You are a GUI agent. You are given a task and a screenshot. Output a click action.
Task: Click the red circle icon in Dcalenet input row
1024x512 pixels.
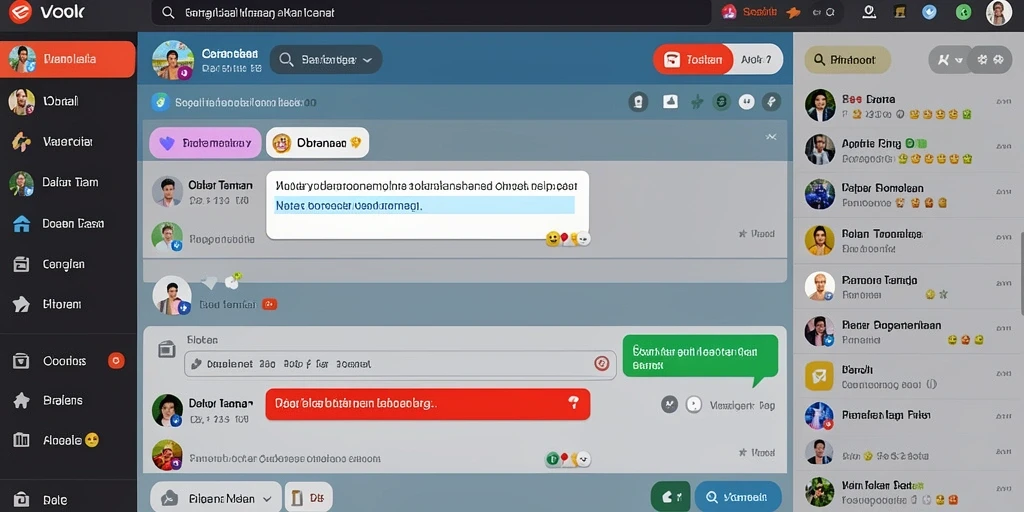pyautogui.click(x=601, y=364)
